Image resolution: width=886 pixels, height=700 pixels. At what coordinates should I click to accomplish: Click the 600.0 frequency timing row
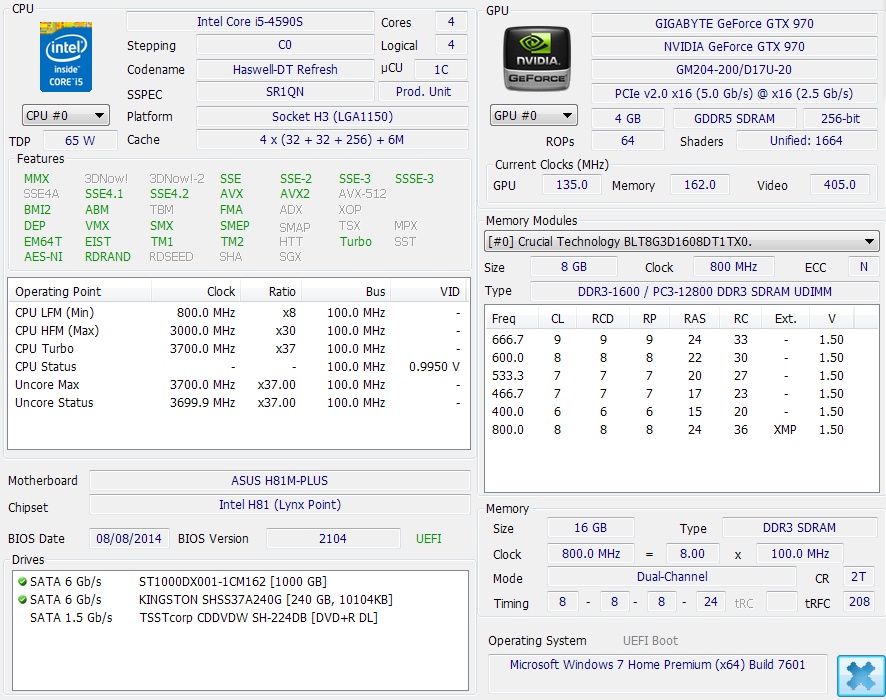(680, 358)
